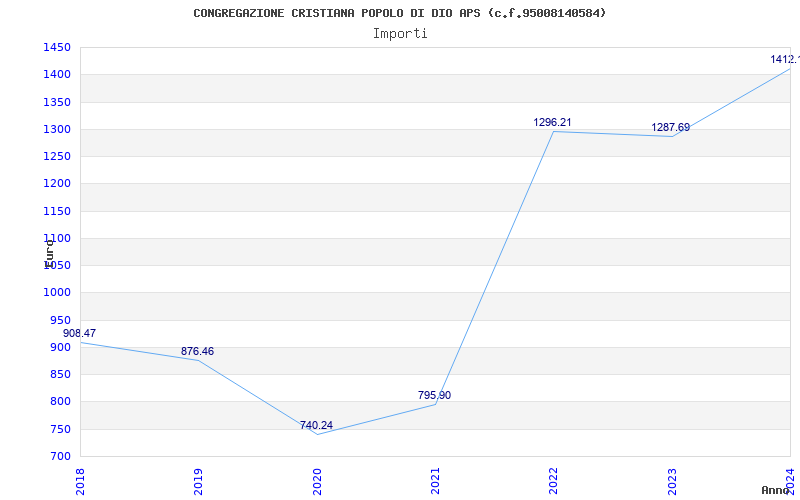Click y-axis tick 900
Image resolution: width=800 pixels, height=500 pixels.
pos(60,347)
